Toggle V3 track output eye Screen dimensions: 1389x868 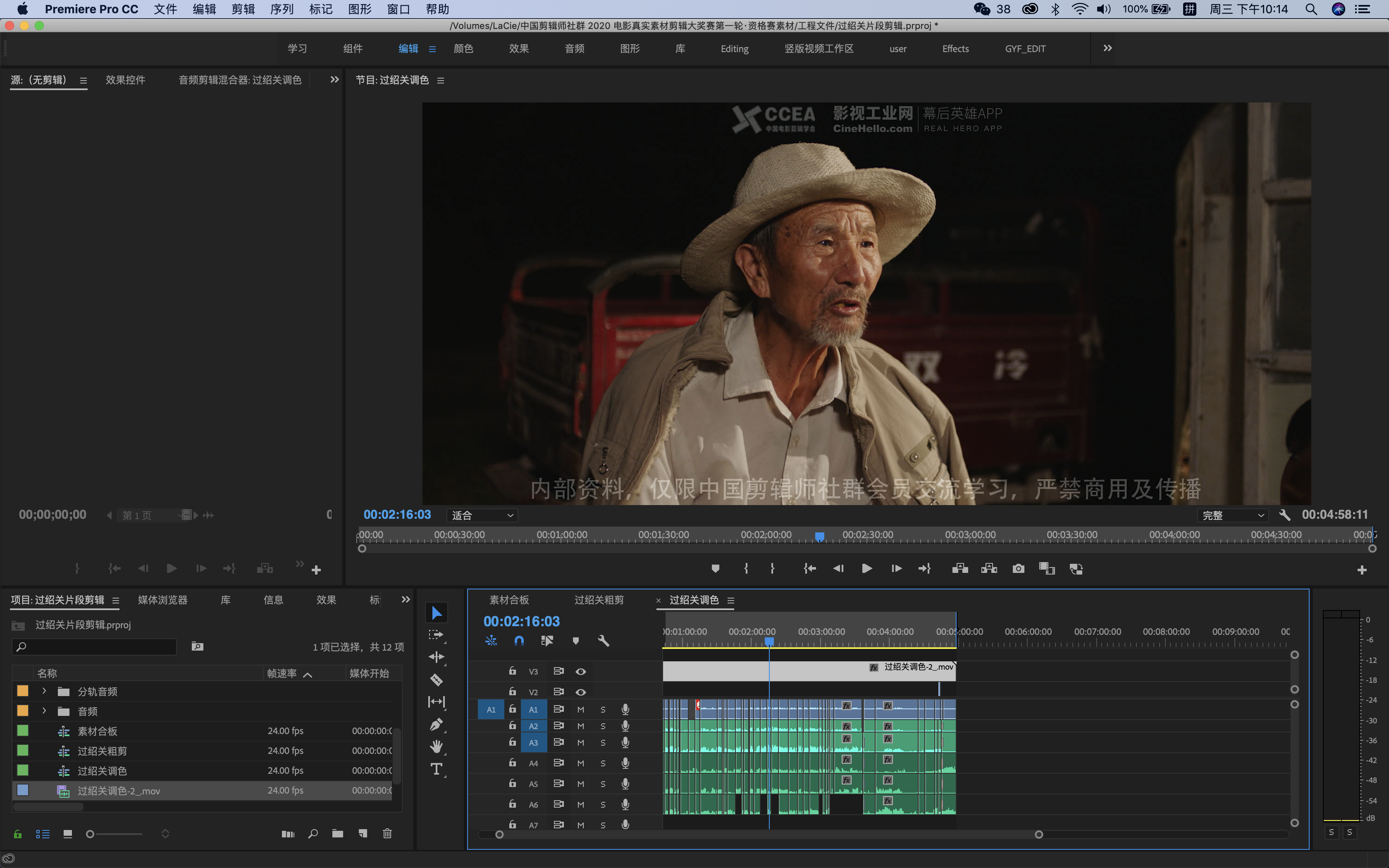point(581,671)
